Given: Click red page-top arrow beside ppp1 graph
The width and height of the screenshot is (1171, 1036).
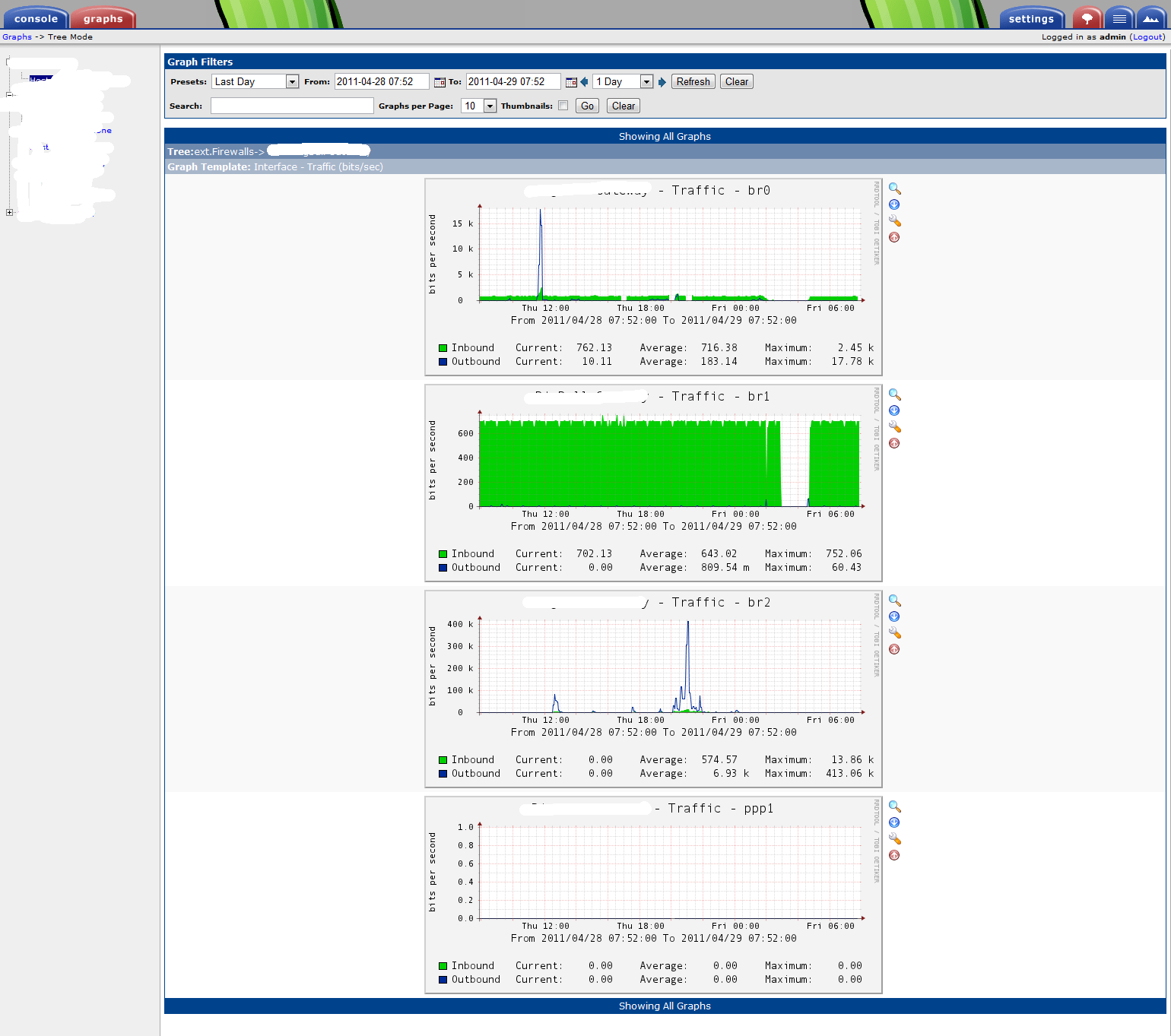Looking at the screenshot, I should click(x=894, y=855).
